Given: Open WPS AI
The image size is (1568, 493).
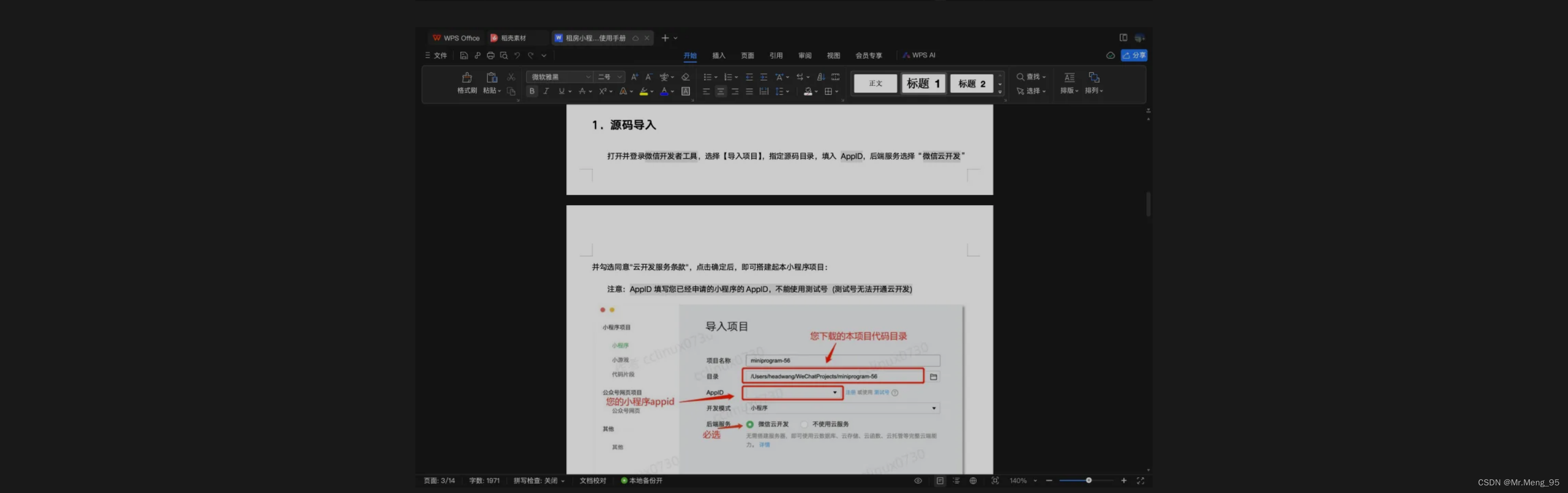Looking at the screenshot, I should pos(919,56).
